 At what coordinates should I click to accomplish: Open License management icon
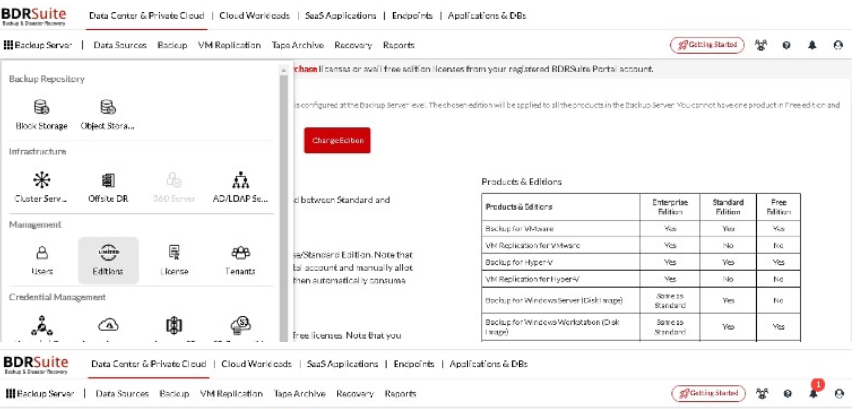tap(174, 252)
